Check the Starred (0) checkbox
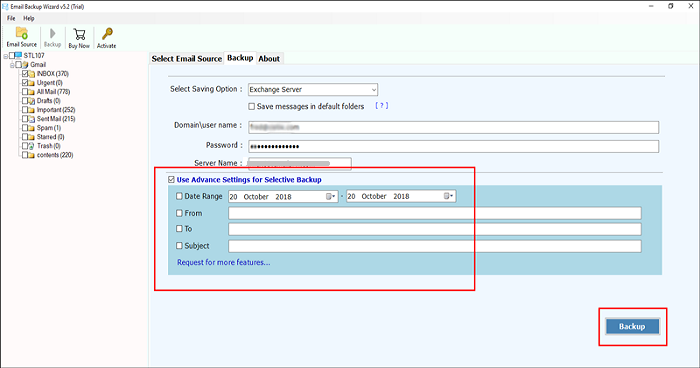The width and height of the screenshot is (700, 368). [25, 137]
